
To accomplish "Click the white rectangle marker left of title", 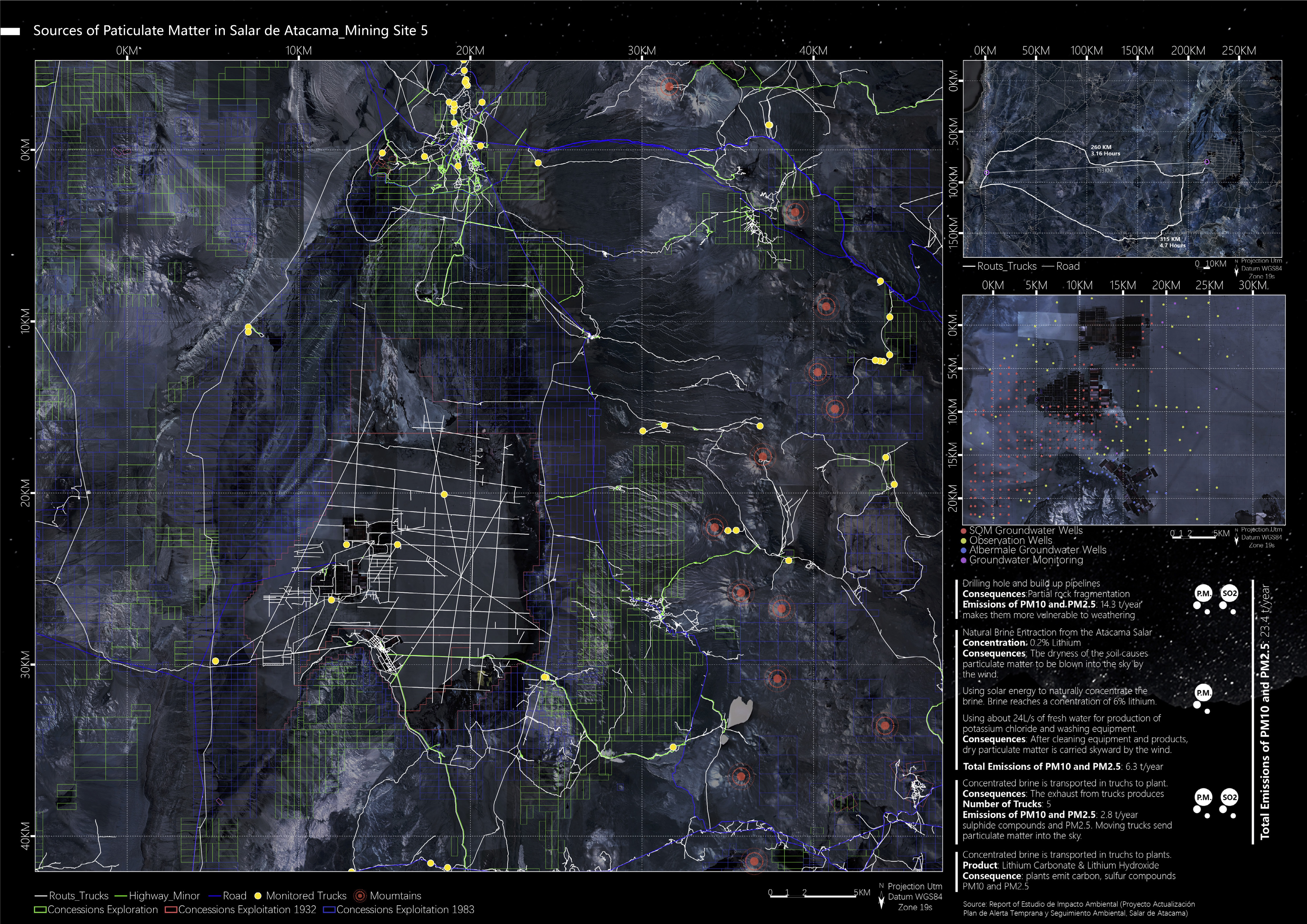I will click(10, 32).
